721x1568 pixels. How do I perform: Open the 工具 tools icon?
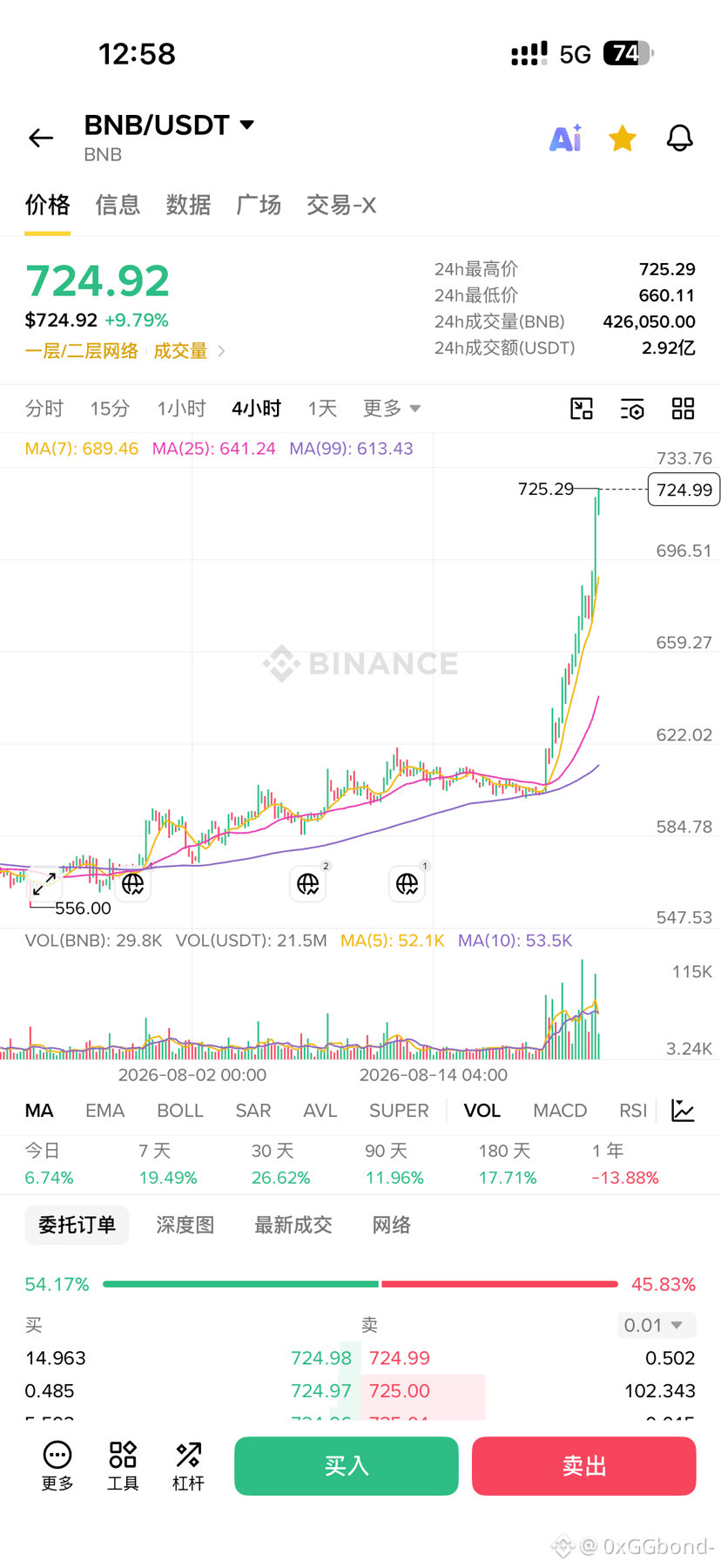tap(123, 1466)
